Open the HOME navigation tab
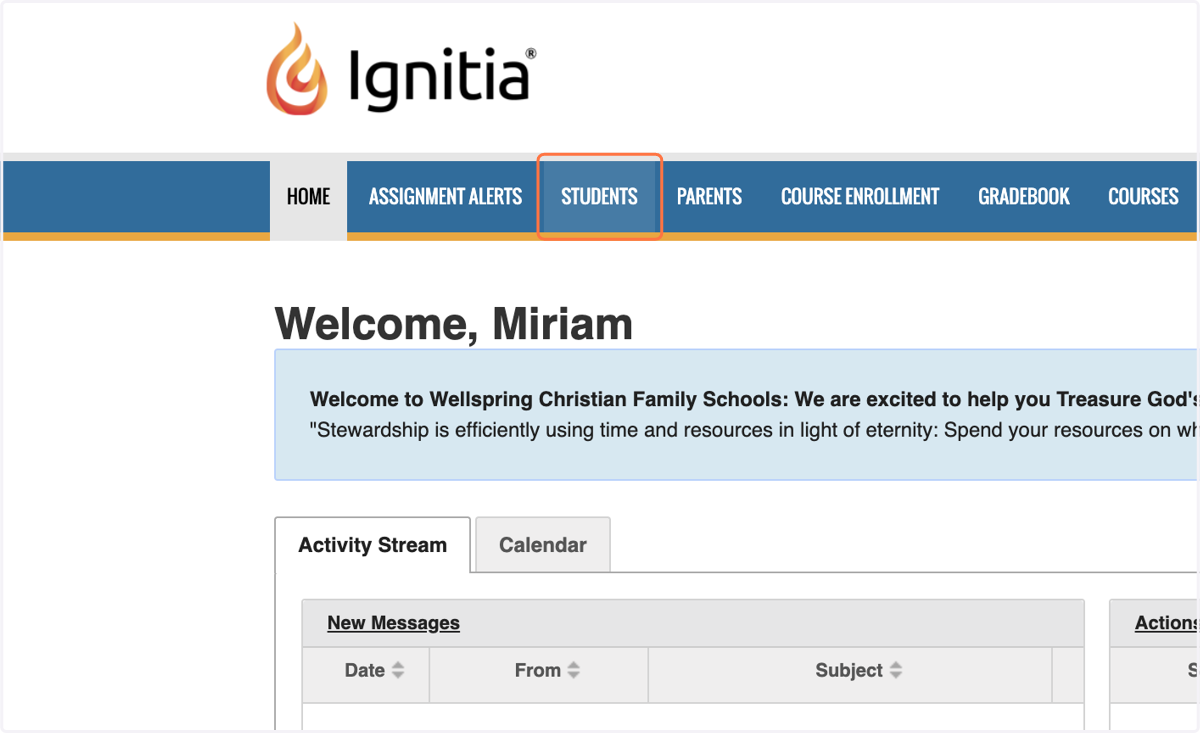The height and width of the screenshot is (733, 1200). click(x=308, y=197)
